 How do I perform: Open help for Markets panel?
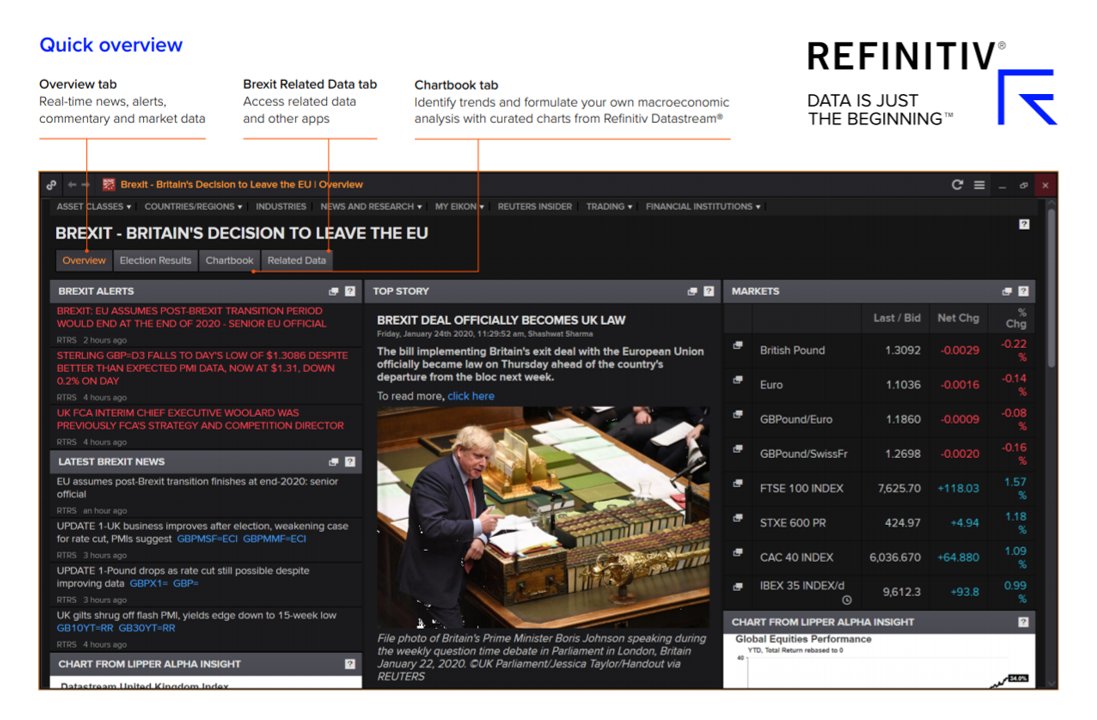pos(1024,291)
